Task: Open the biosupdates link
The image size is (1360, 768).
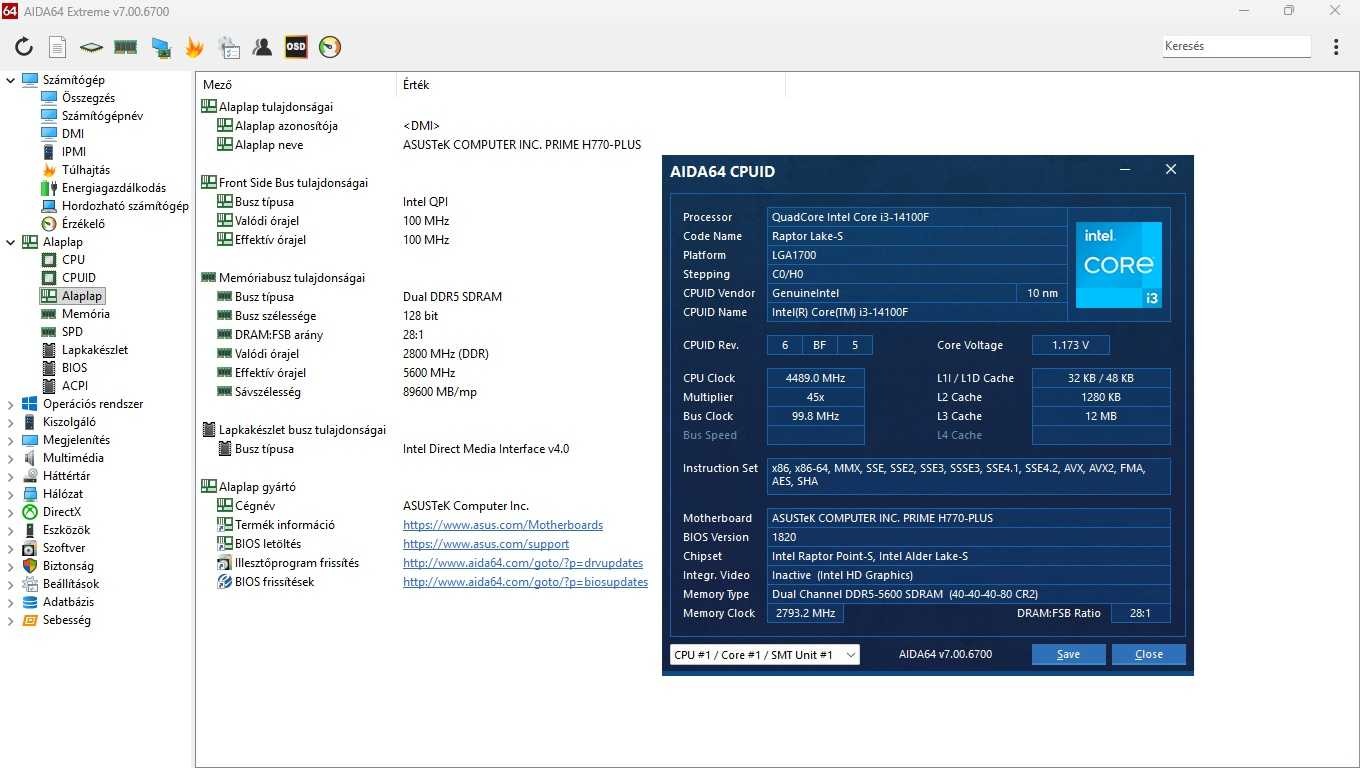Action: click(525, 582)
